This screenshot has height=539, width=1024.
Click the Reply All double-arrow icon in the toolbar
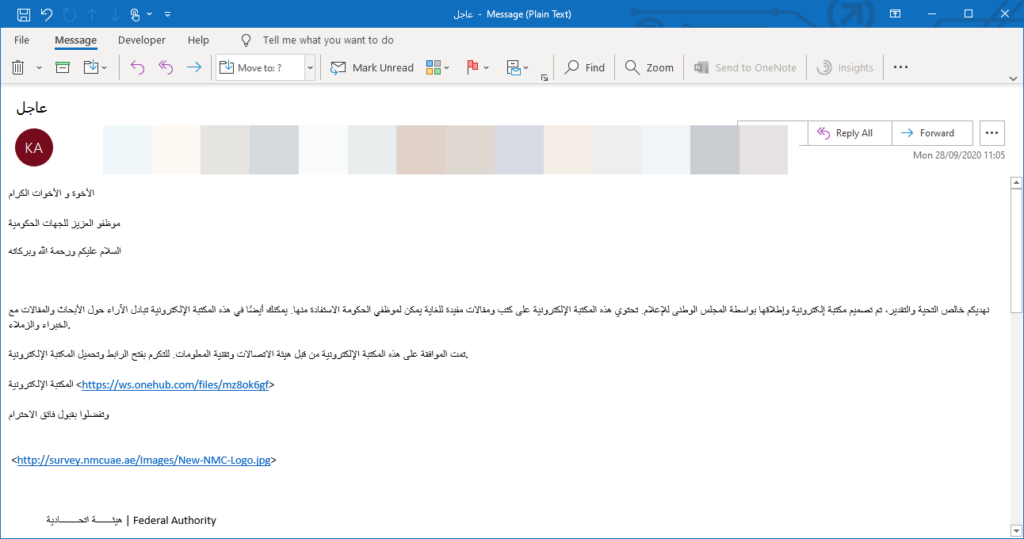[x=166, y=67]
